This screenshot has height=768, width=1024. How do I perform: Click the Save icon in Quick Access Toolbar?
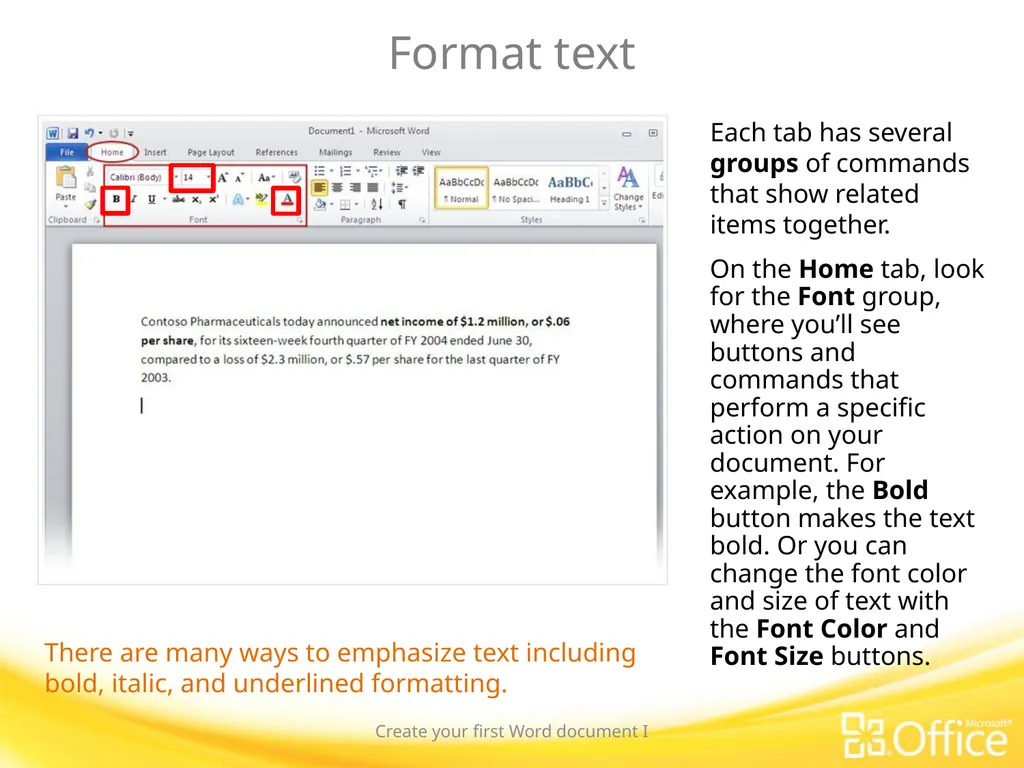[72, 133]
